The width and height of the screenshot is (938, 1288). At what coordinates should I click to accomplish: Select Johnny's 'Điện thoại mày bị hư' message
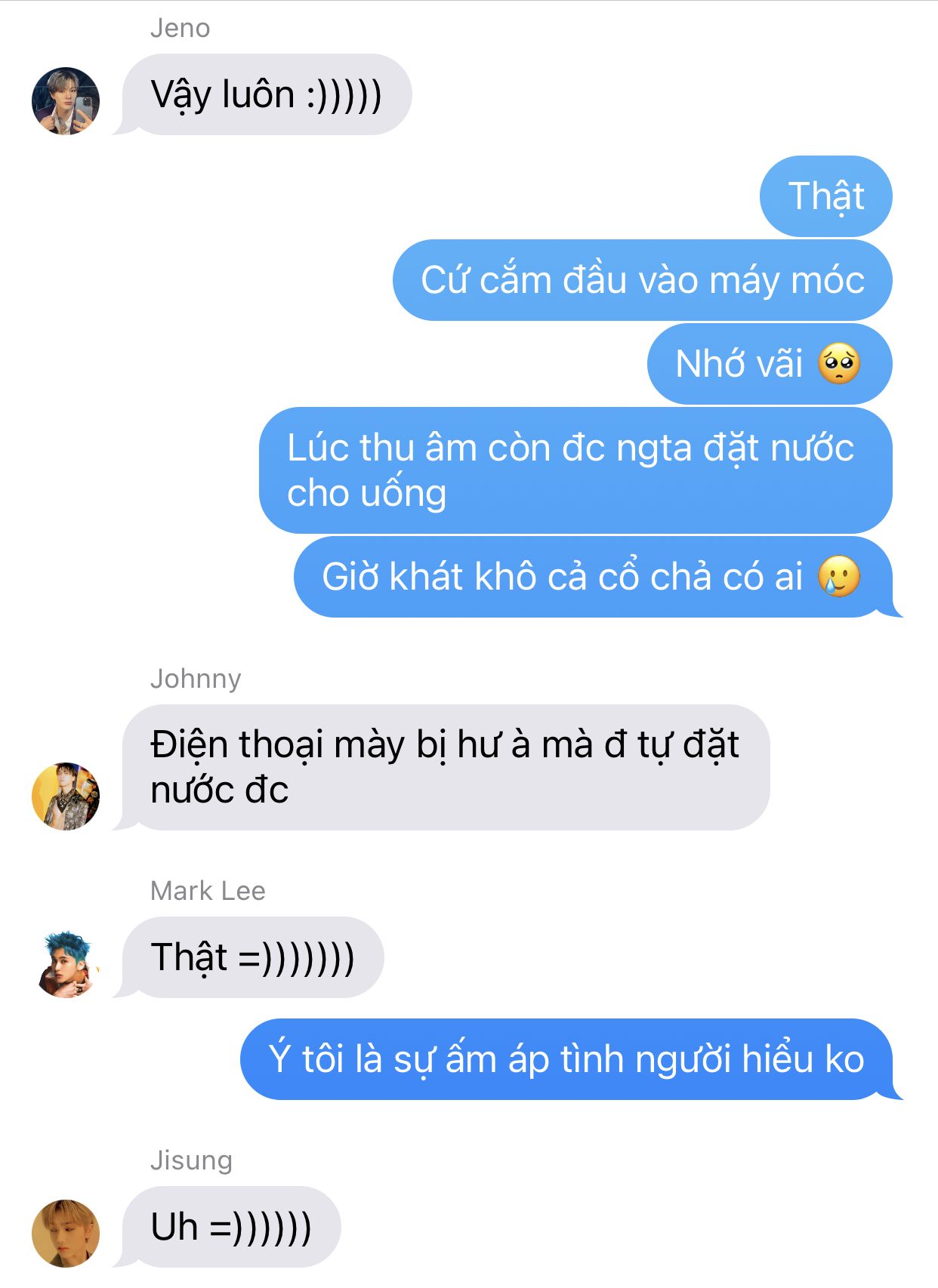coord(446,768)
